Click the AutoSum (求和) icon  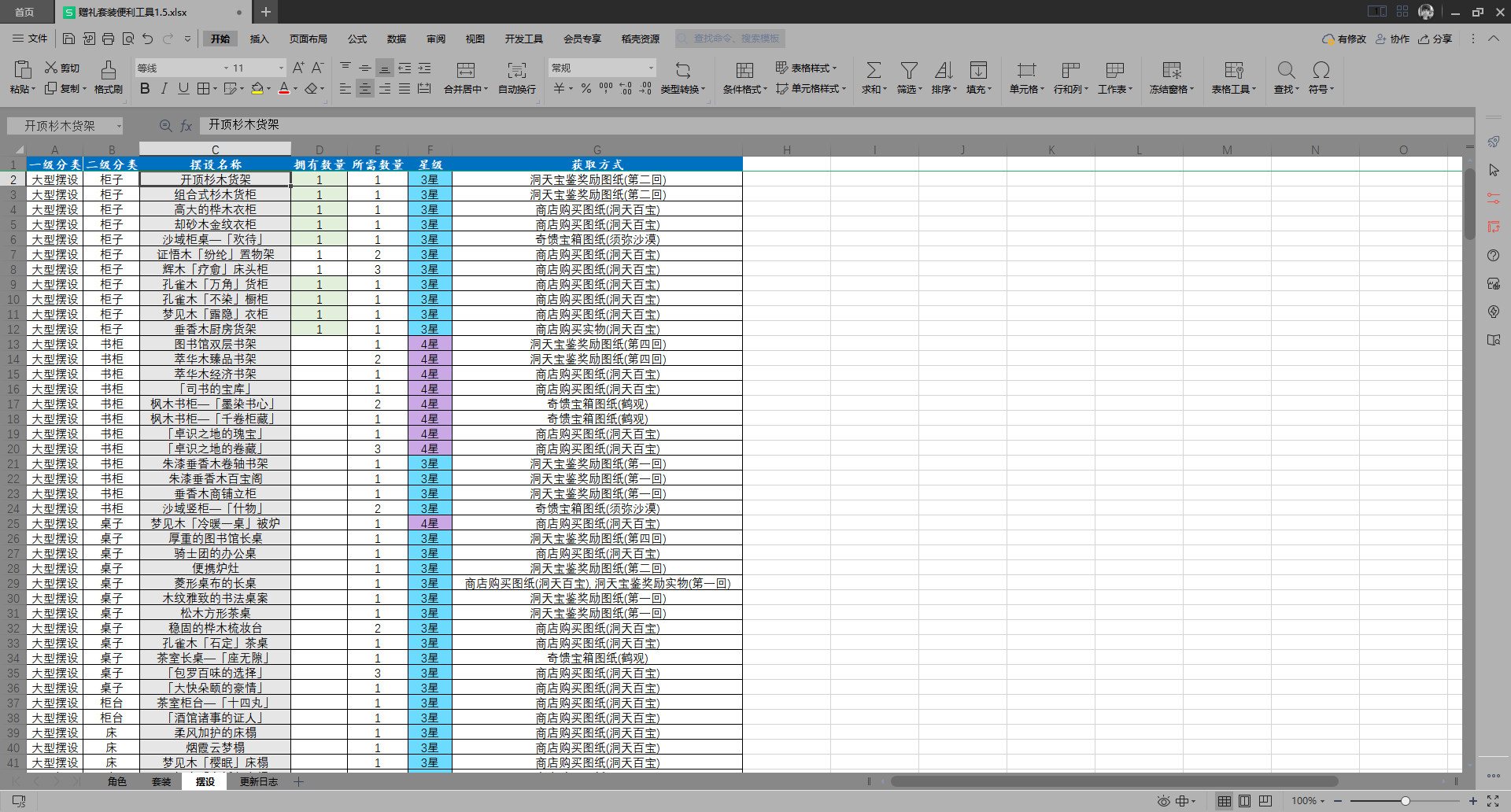click(874, 70)
